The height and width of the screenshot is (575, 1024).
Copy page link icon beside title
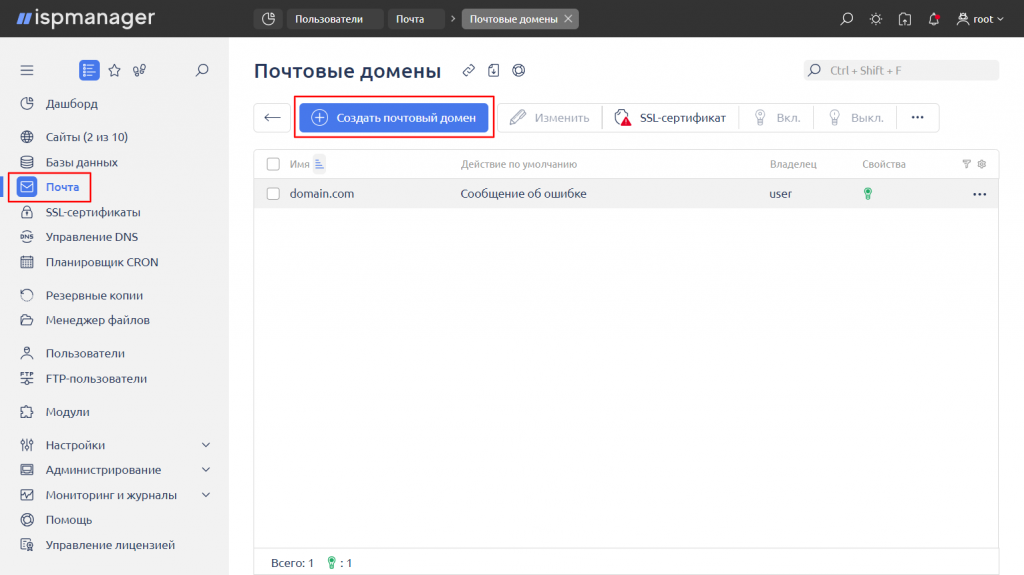coord(468,71)
